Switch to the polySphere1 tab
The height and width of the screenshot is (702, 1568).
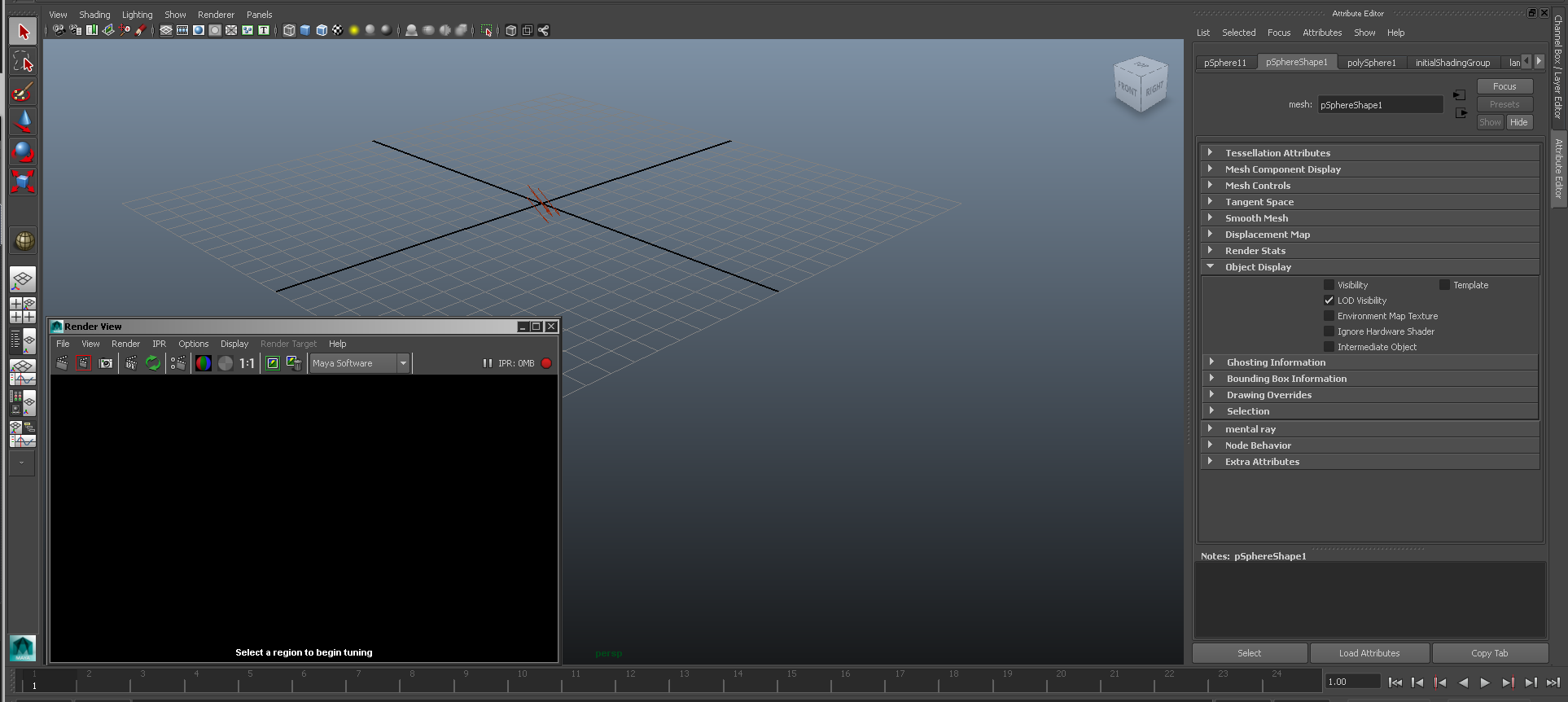pyautogui.click(x=1372, y=63)
